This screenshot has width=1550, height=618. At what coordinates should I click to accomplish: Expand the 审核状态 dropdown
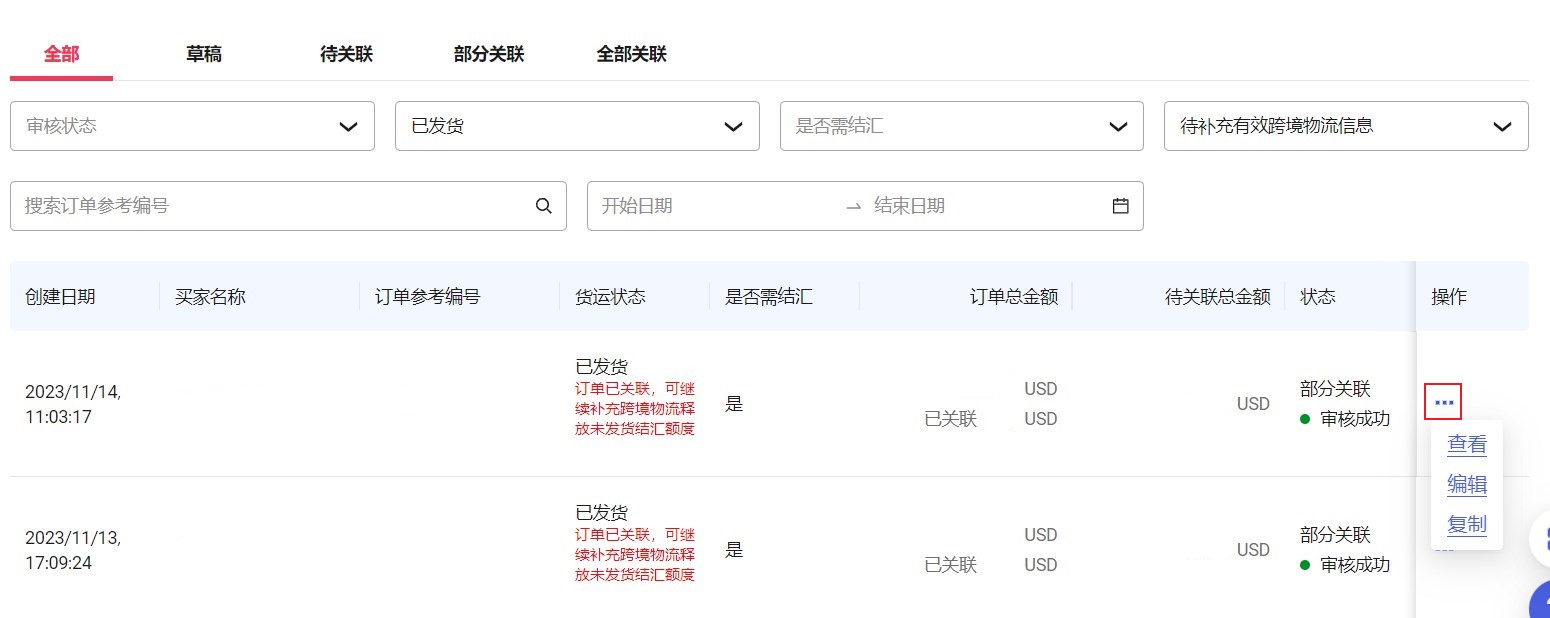pos(192,126)
